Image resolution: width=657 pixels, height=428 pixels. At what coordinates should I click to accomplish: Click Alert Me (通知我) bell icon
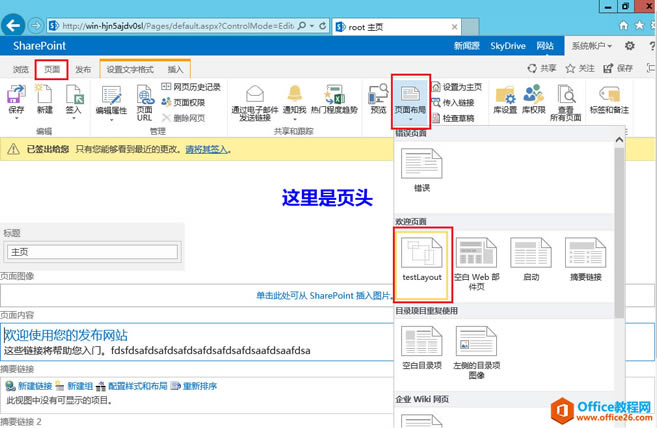[x=295, y=94]
